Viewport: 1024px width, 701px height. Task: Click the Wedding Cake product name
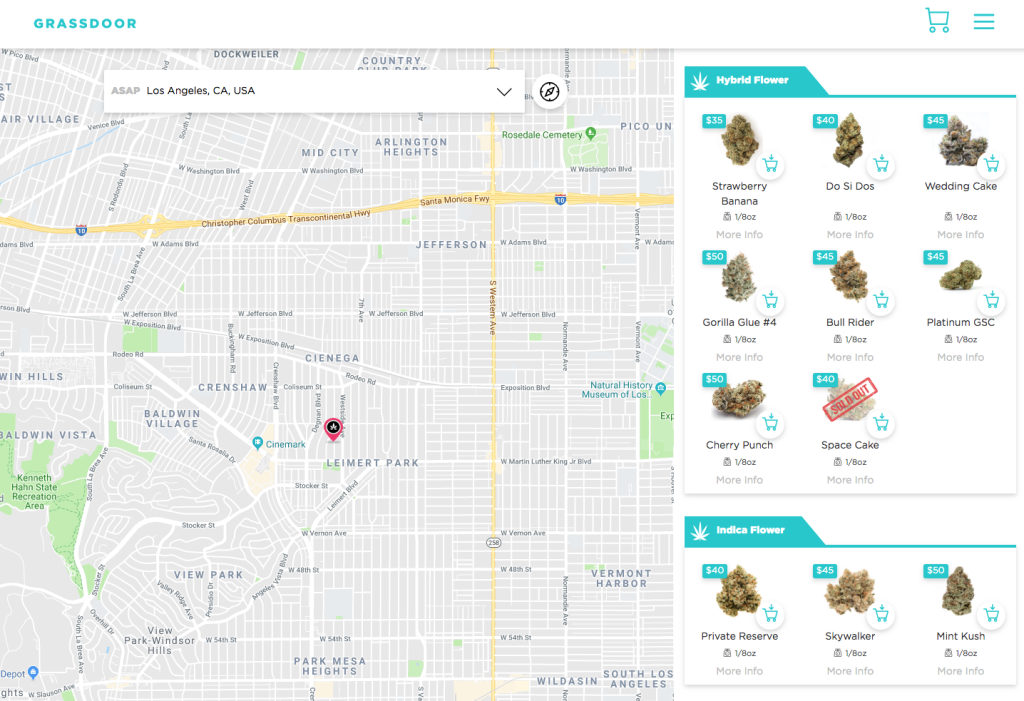click(961, 186)
